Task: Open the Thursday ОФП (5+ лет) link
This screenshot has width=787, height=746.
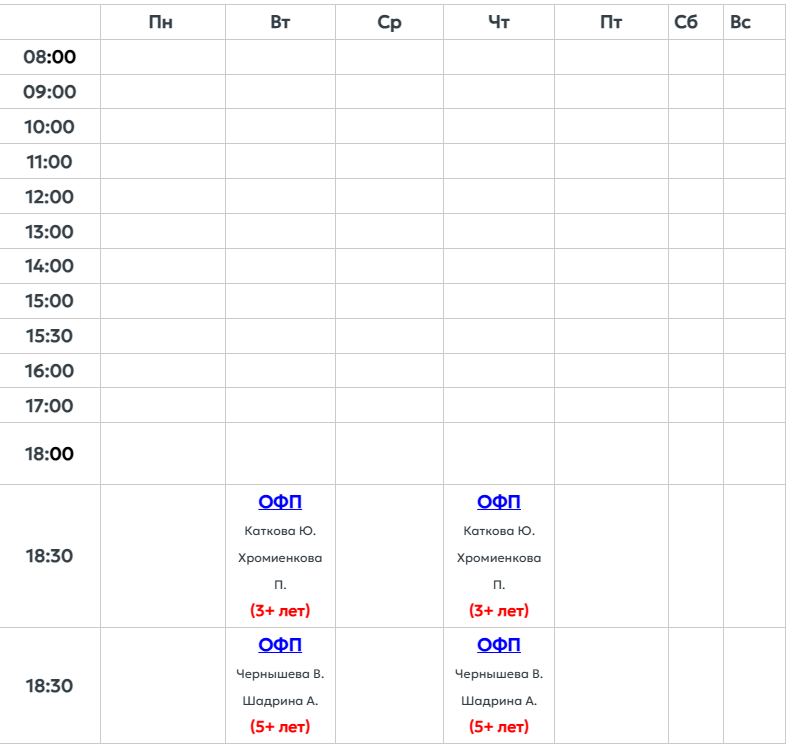Action: tap(499, 645)
